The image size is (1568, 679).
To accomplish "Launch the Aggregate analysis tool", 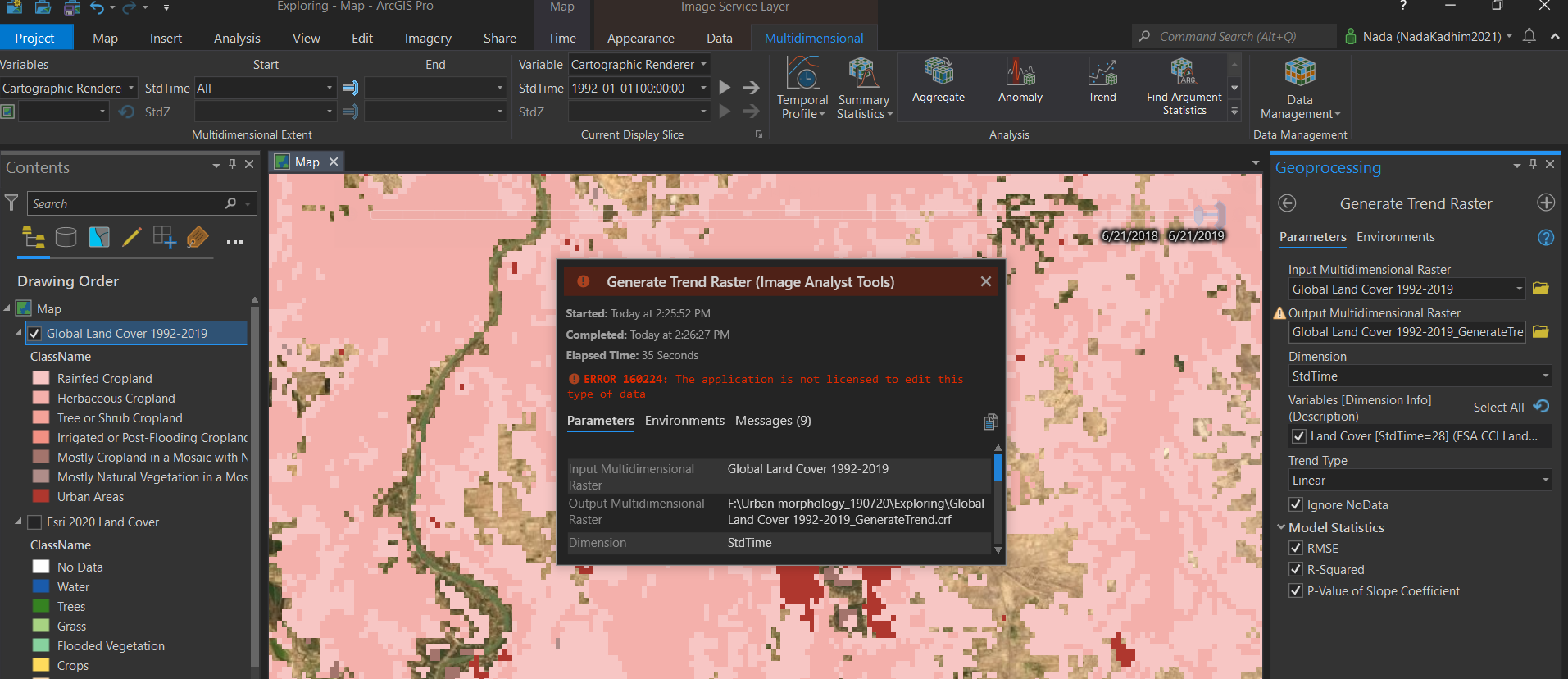I will click(x=939, y=80).
